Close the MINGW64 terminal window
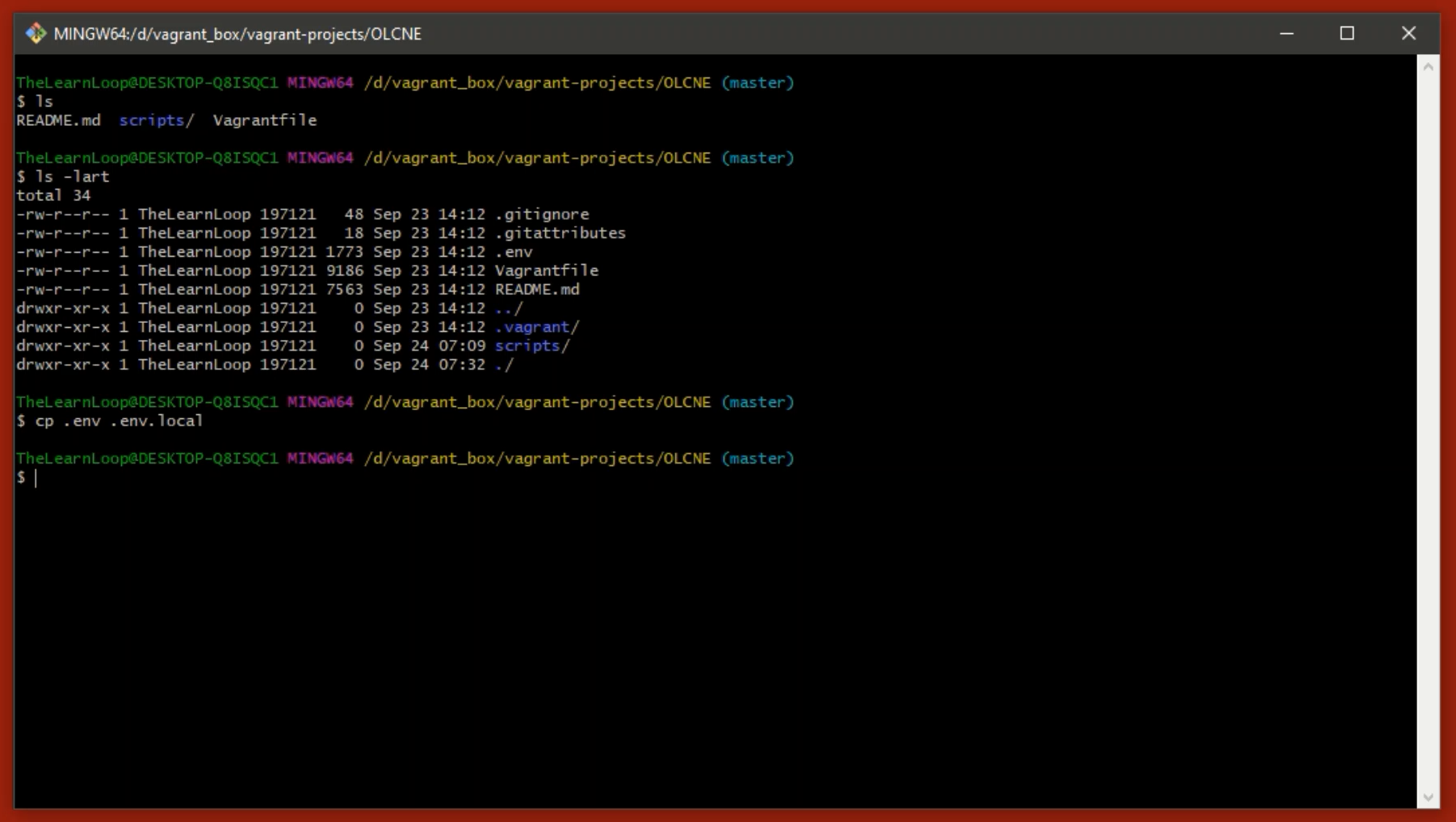The width and height of the screenshot is (1456, 822). [1408, 33]
